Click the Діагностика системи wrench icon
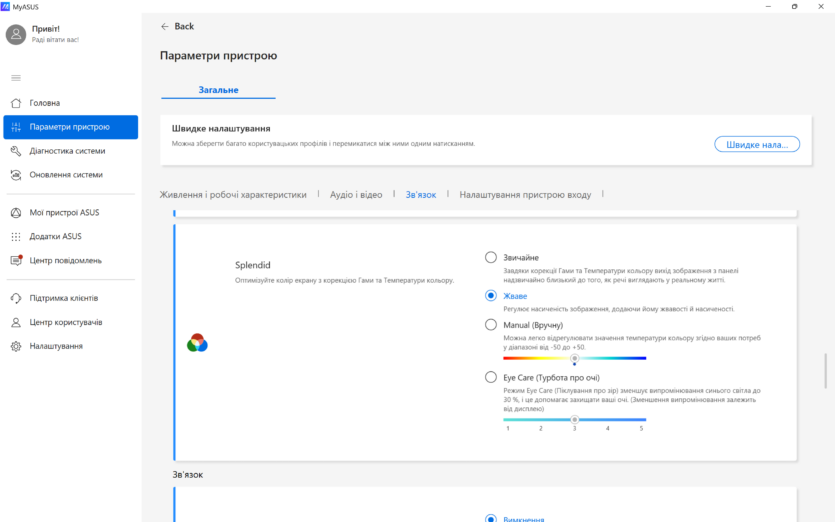The image size is (835, 522). [16, 151]
